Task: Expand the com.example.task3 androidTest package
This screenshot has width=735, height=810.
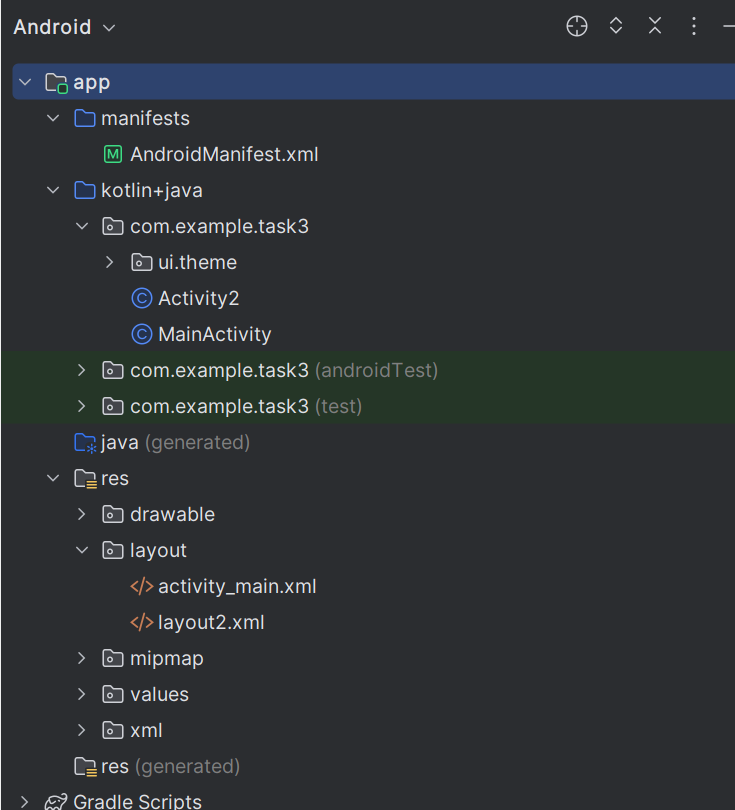Action: tap(82, 371)
